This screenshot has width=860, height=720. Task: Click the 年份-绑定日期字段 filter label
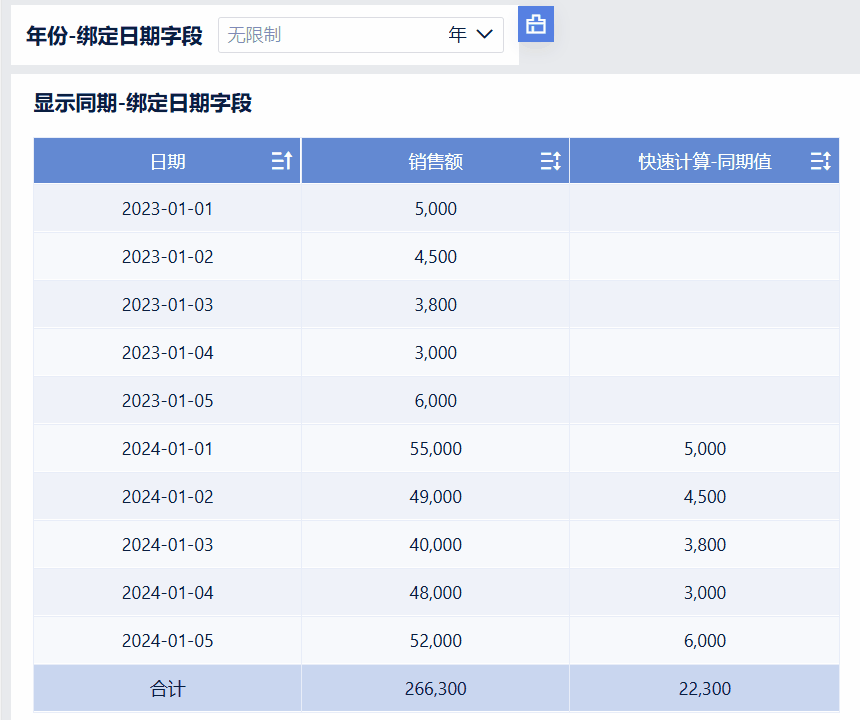coord(115,36)
